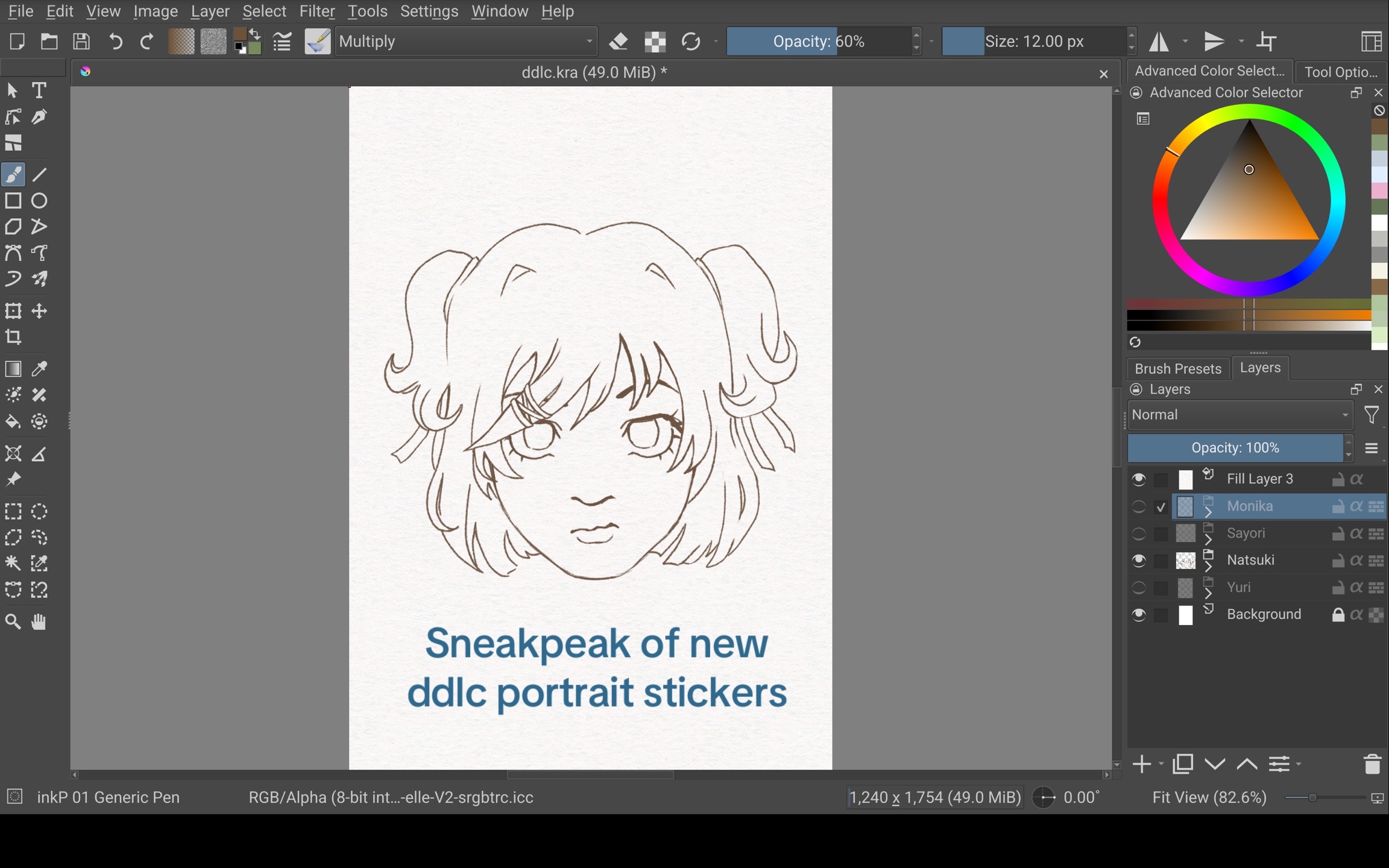
Task: Save the document with floppy icon
Action: click(81, 42)
